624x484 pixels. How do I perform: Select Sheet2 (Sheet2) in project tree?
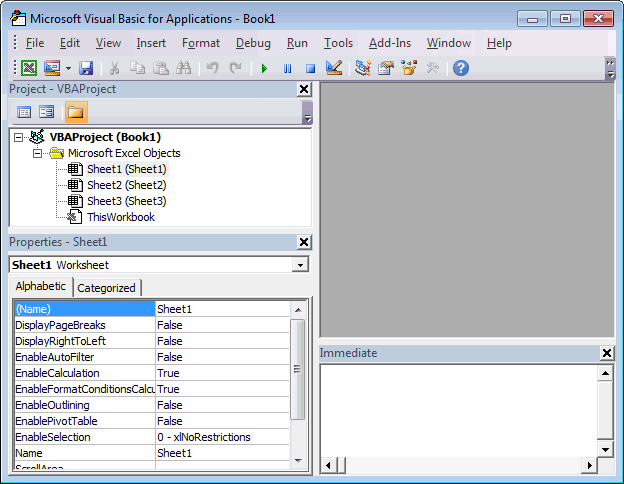tap(127, 185)
